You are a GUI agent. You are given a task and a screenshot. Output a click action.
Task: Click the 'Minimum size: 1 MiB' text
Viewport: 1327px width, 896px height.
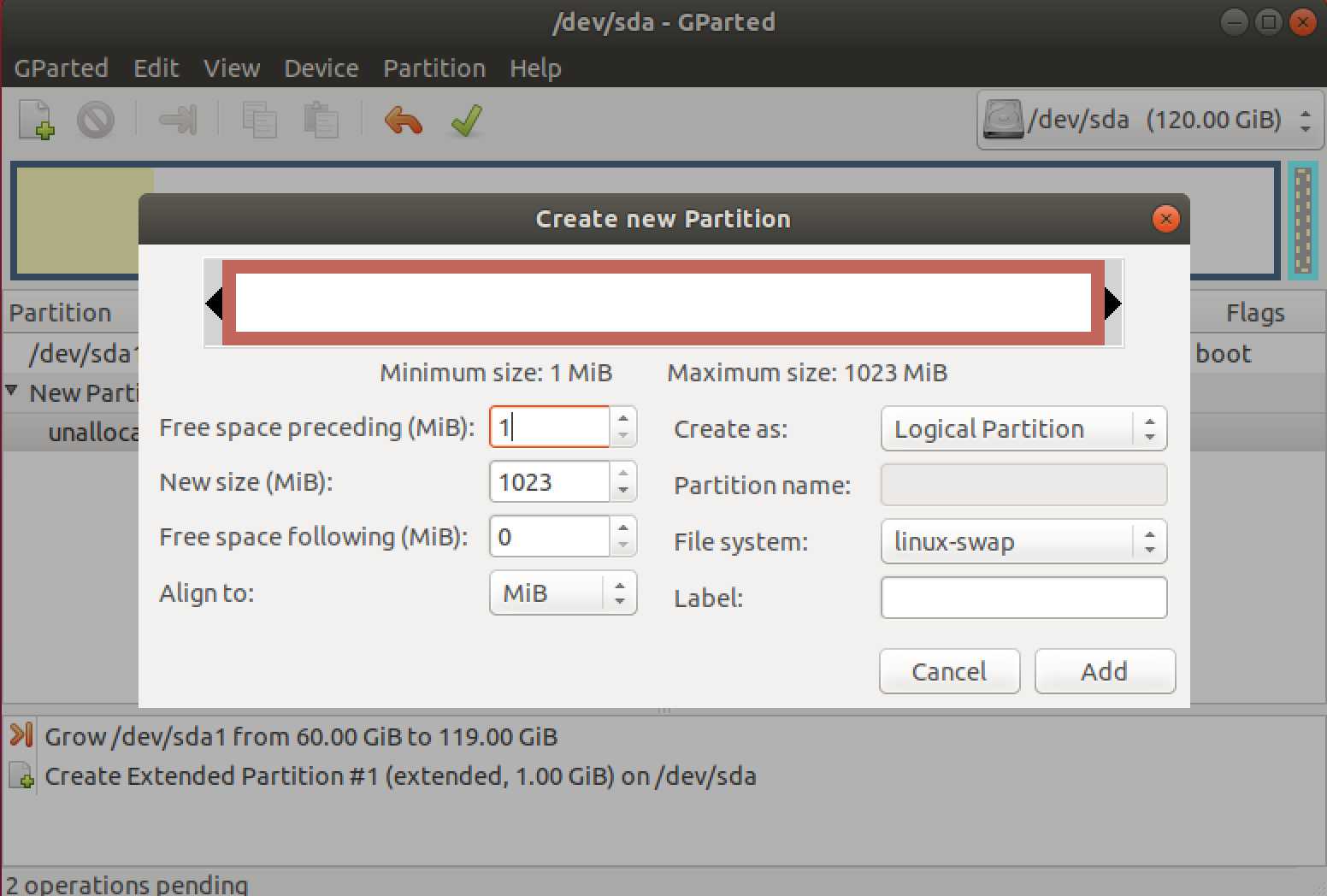pos(496,373)
